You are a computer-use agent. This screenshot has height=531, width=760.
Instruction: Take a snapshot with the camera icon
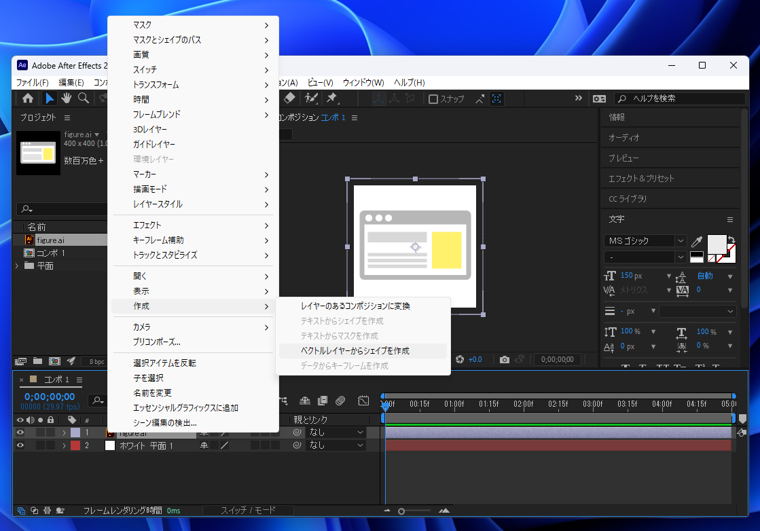tap(505, 359)
